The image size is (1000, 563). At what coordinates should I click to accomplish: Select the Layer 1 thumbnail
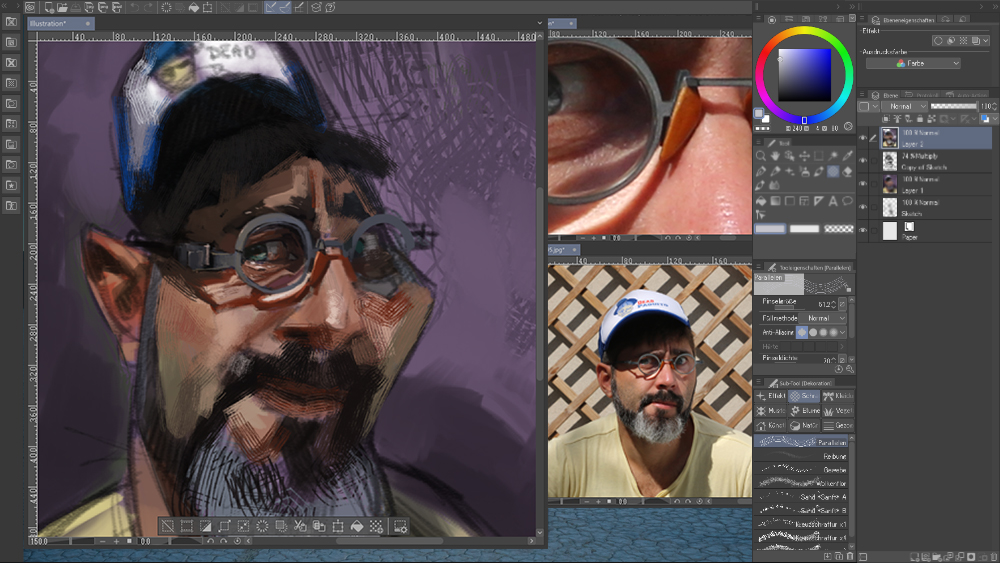coord(888,184)
